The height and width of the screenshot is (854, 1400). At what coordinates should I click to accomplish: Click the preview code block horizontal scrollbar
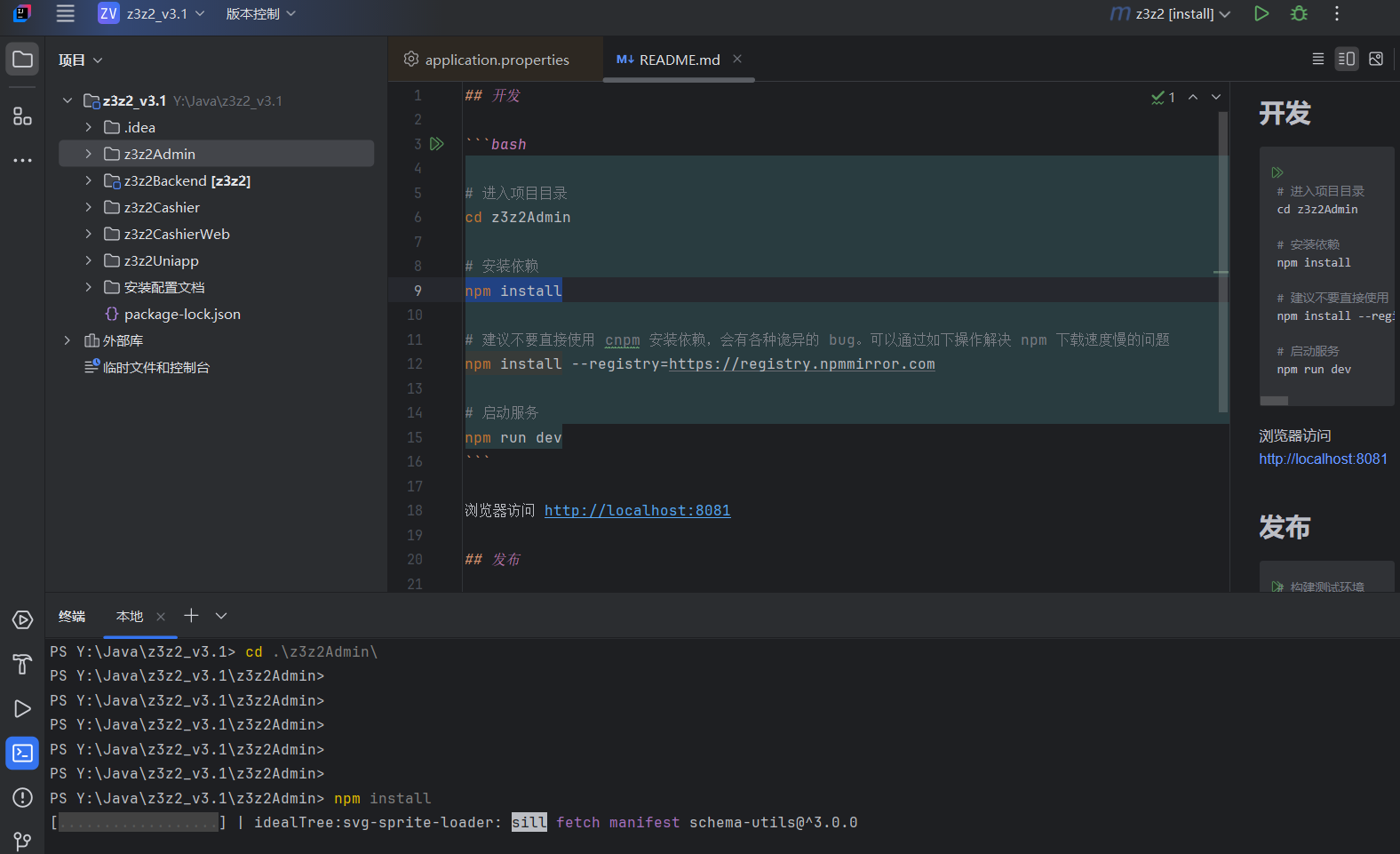click(x=1274, y=401)
